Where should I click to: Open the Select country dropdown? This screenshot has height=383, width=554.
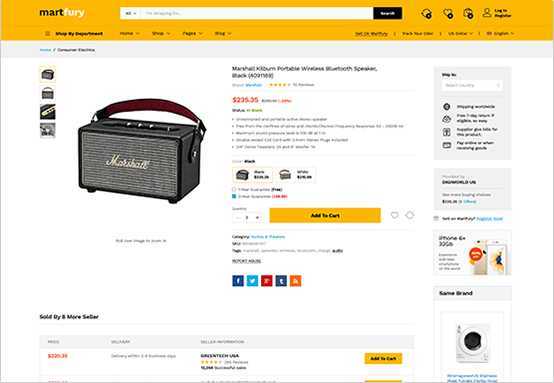point(472,85)
